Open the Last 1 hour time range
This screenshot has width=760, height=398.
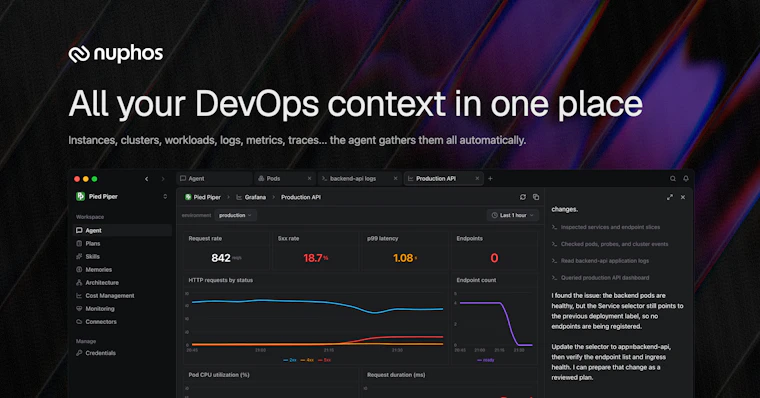tap(512, 215)
